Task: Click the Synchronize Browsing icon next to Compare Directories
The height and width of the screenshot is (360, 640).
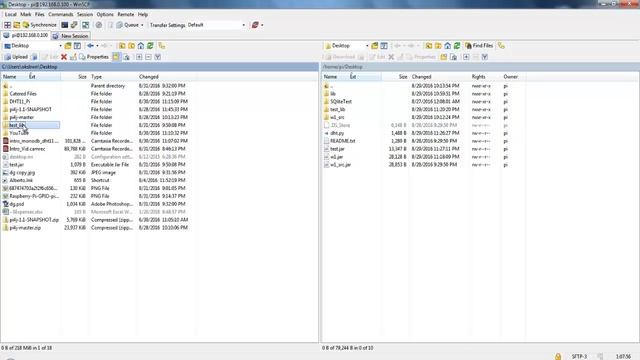Action: click(x=17, y=25)
